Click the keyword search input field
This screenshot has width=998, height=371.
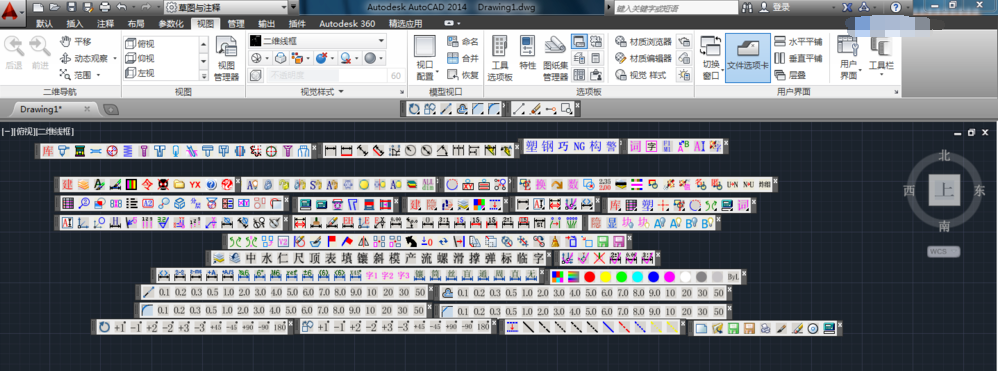pyautogui.click(x=675, y=8)
